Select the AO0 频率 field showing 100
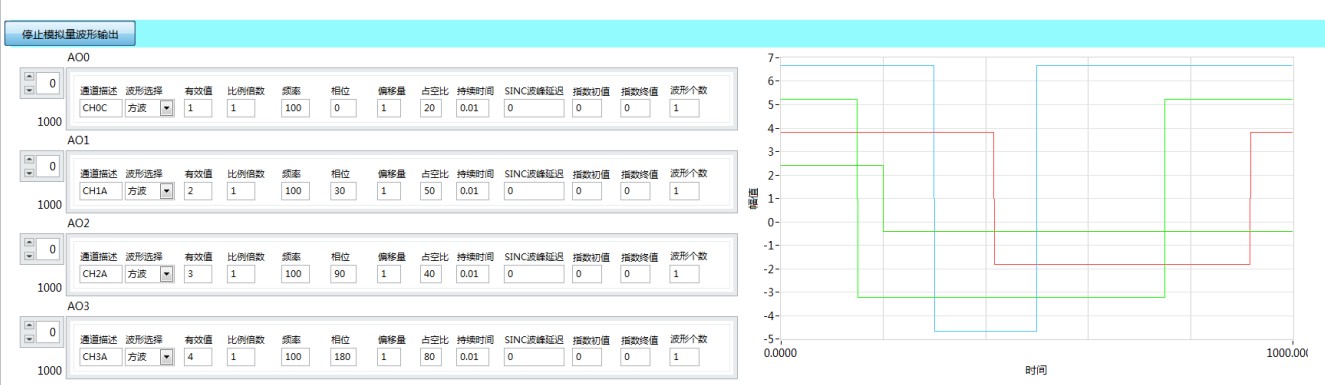The width and height of the screenshot is (1325, 385). coord(295,108)
